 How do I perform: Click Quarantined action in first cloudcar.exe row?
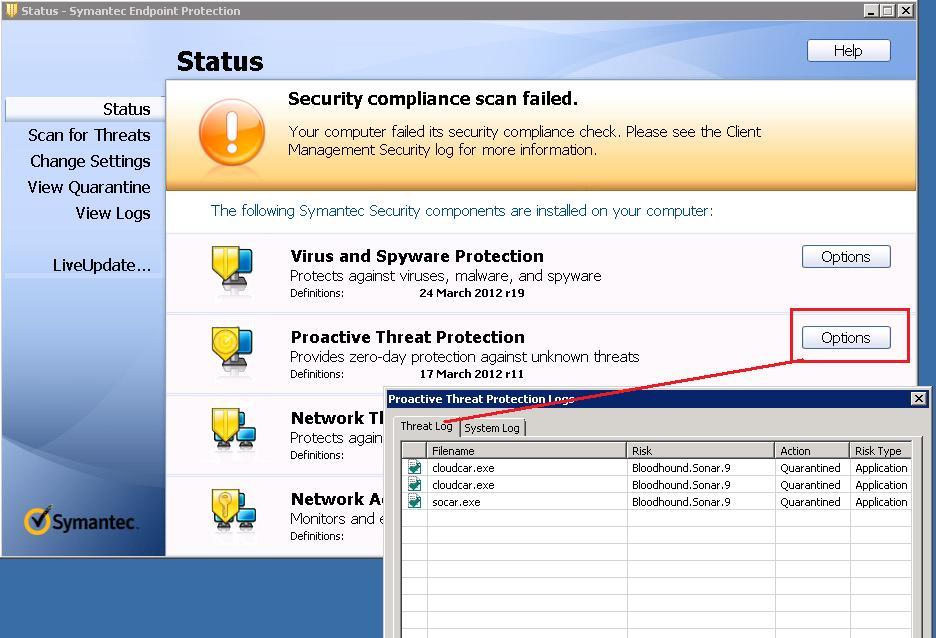coord(810,468)
